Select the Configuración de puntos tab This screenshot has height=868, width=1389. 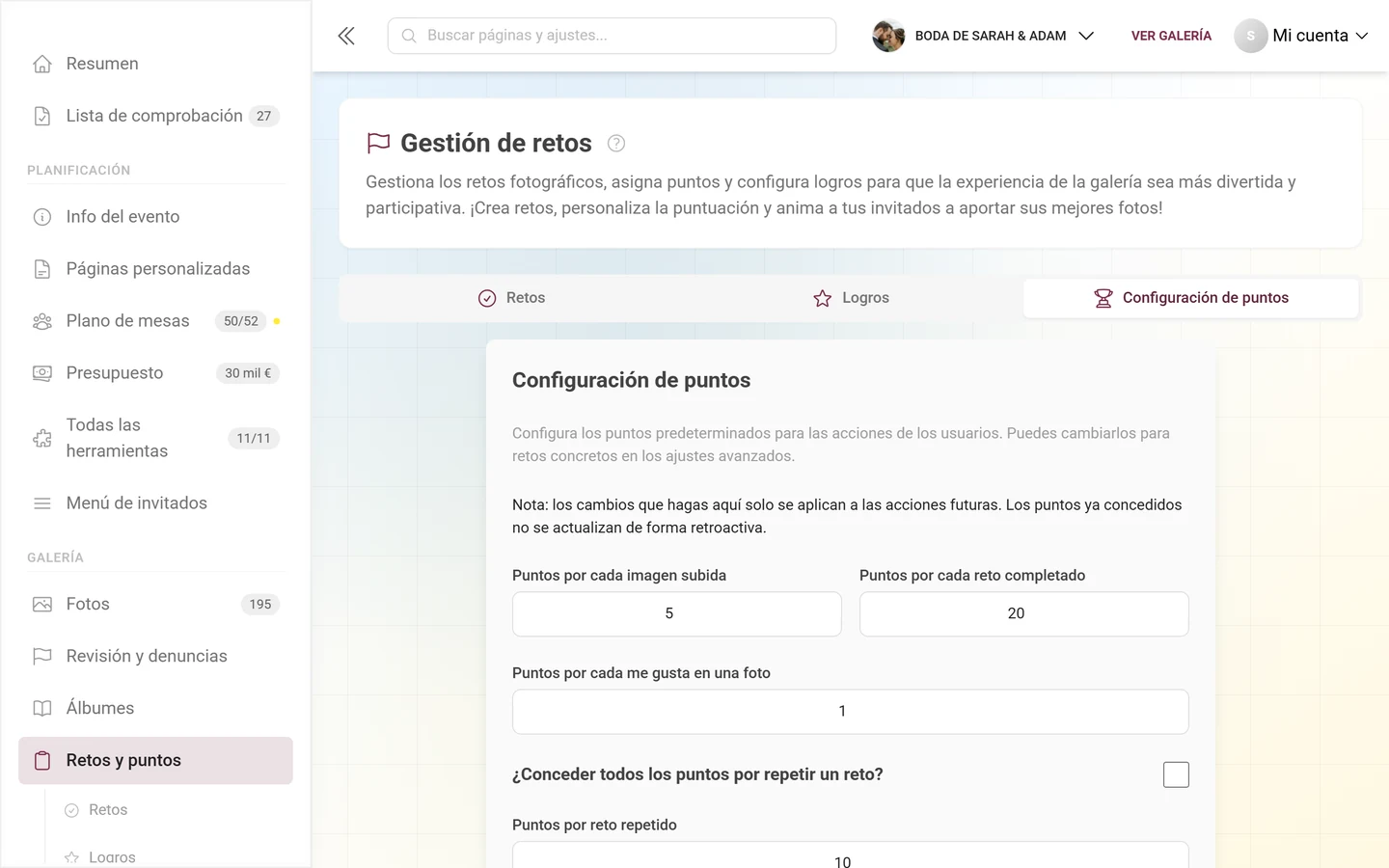[1191, 298]
